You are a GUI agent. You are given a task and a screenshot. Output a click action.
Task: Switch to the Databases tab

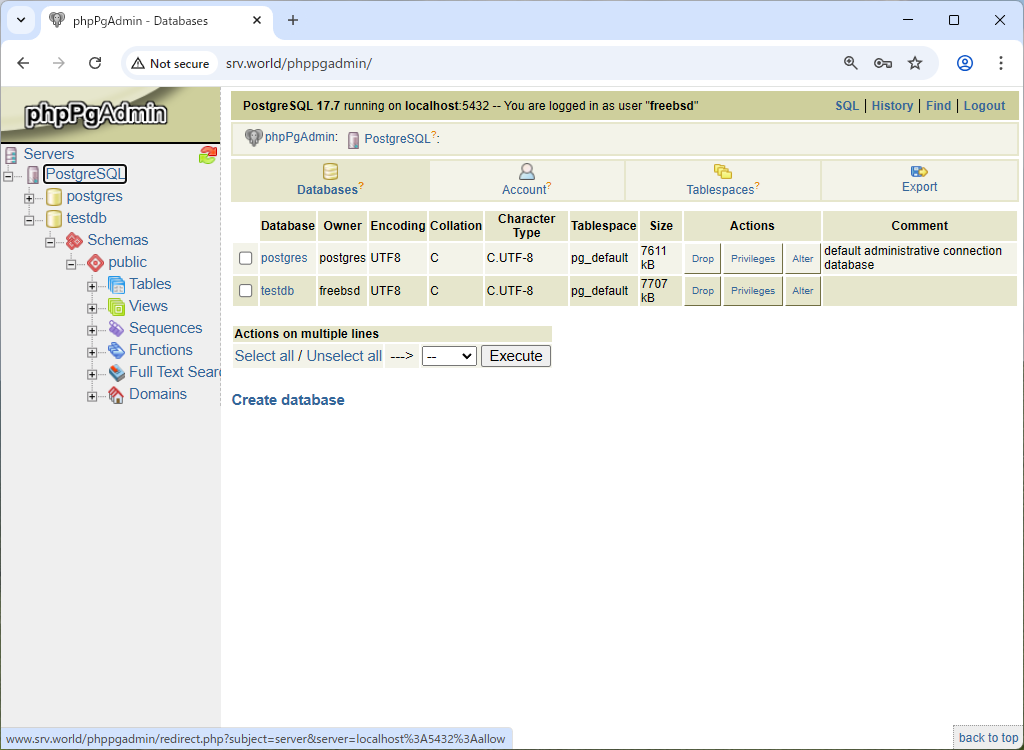click(x=330, y=181)
